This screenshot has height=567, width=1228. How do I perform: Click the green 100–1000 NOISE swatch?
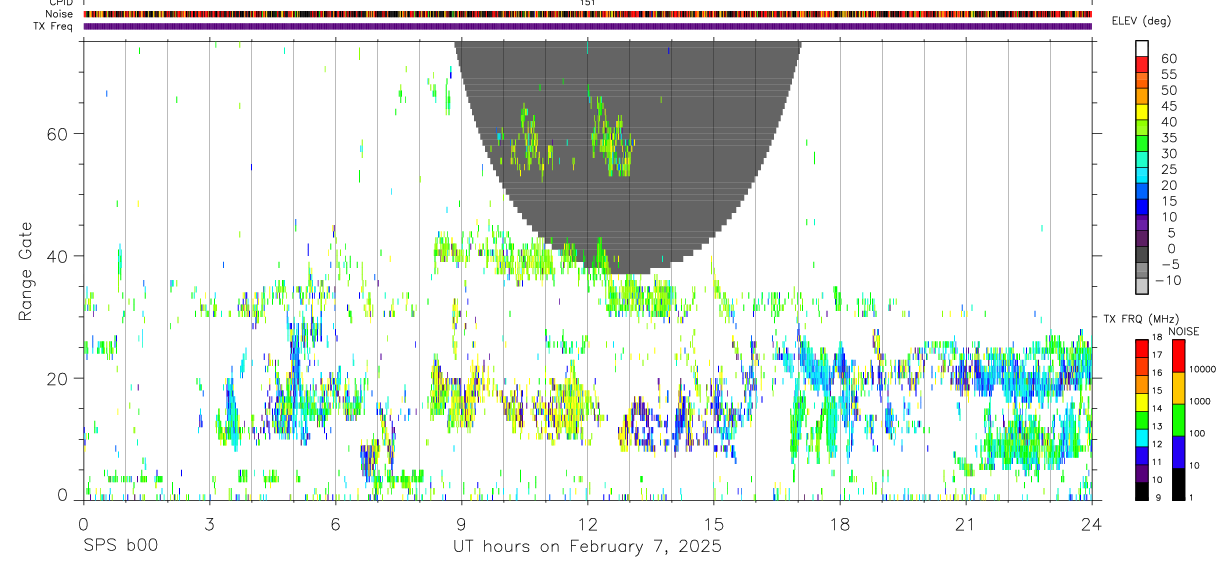point(1178,420)
